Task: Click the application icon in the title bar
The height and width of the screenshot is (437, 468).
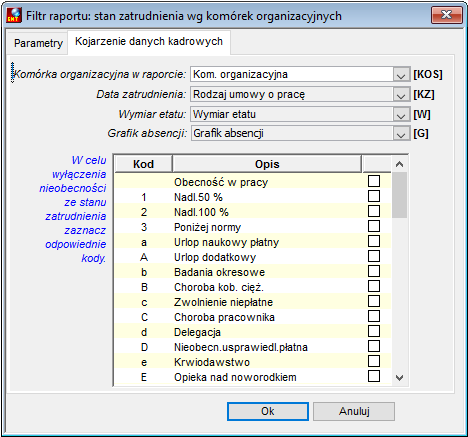Action: coord(14,15)
